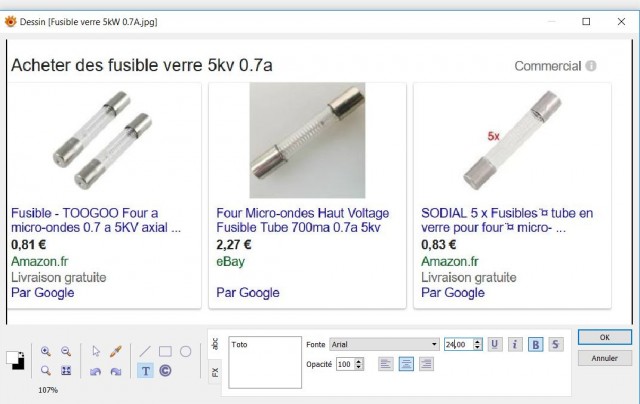Click the zoom out magnifier icon
The width and height of the screenshot is (640, 404).
tap(66, 351)
